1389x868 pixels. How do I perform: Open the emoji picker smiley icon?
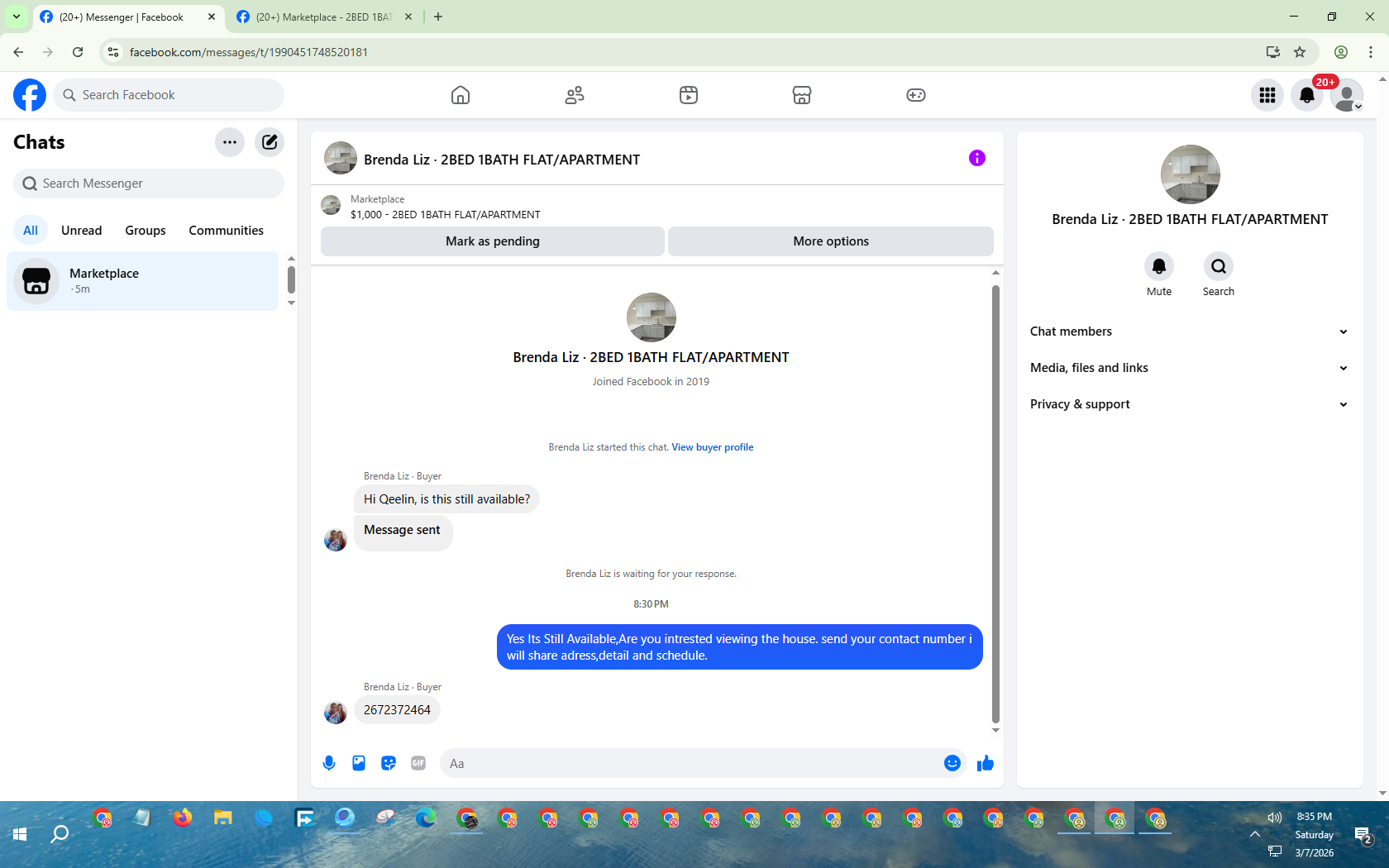(952, 763)
